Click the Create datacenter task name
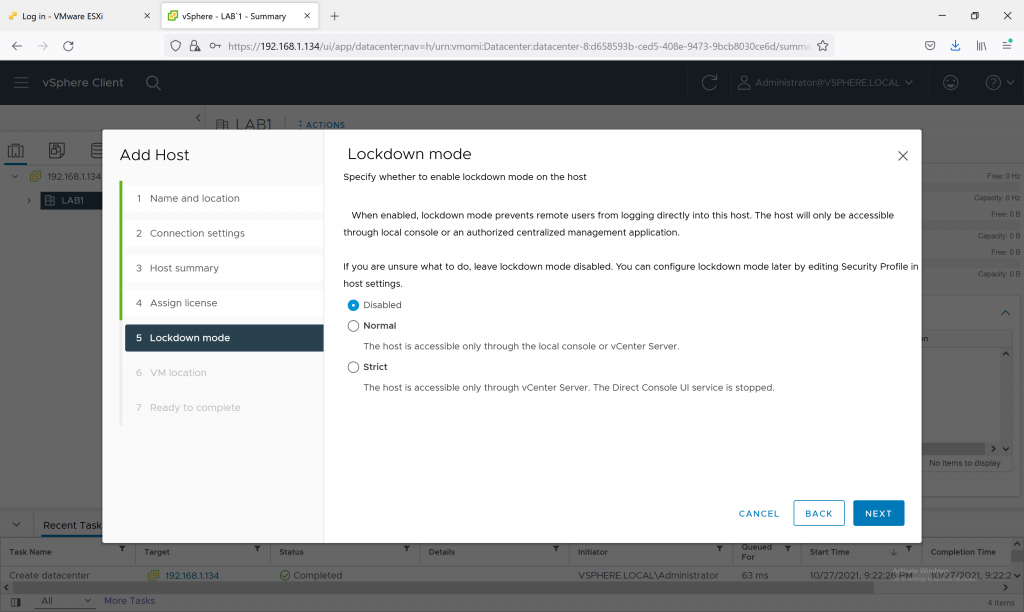This screenshot has height=612, width=1024. [x=50, y=575]
